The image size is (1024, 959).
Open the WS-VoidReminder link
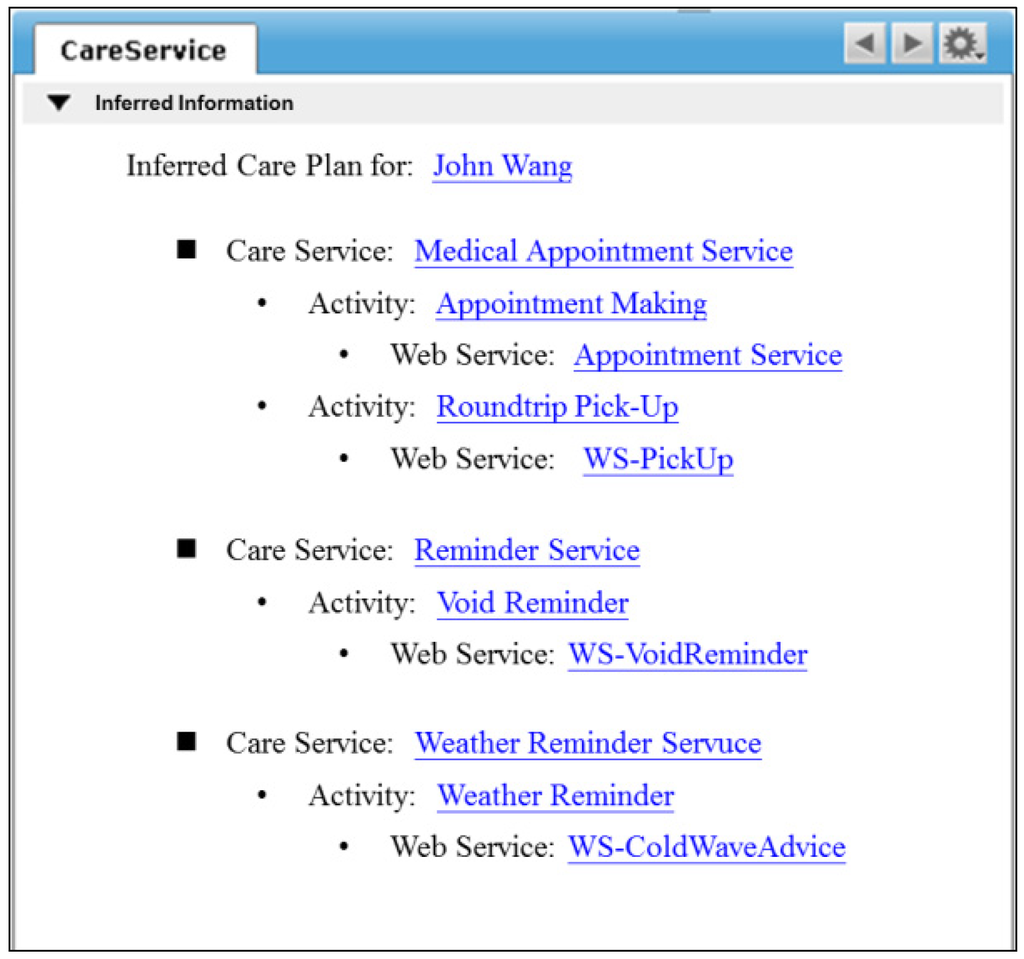tap(688, 654)
